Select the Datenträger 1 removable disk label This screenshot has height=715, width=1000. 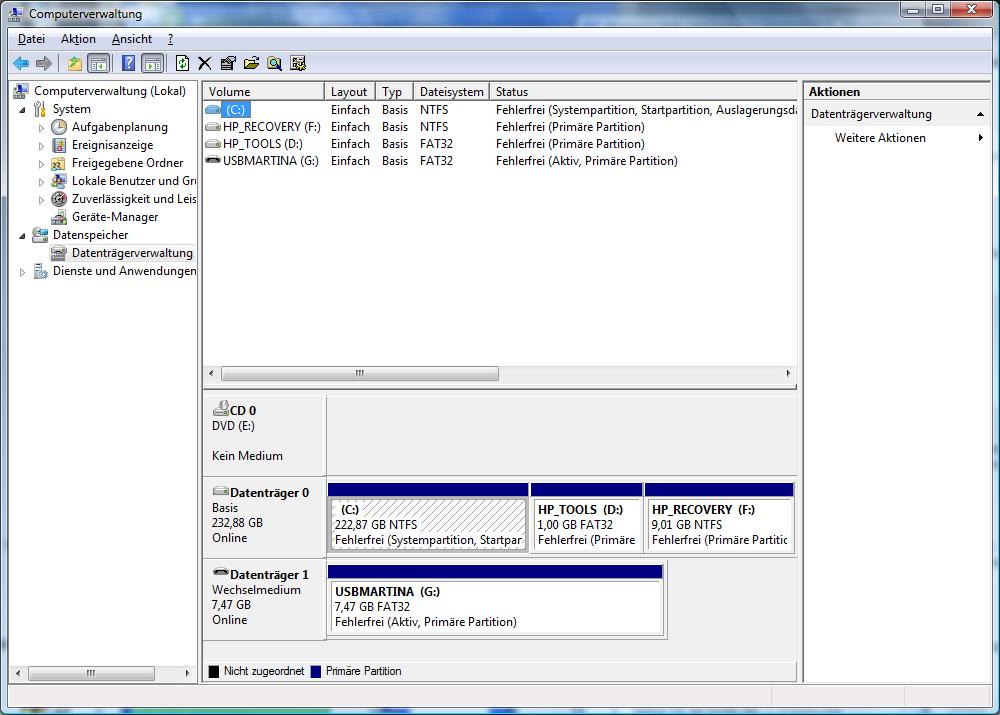click(x=264, y=598)
